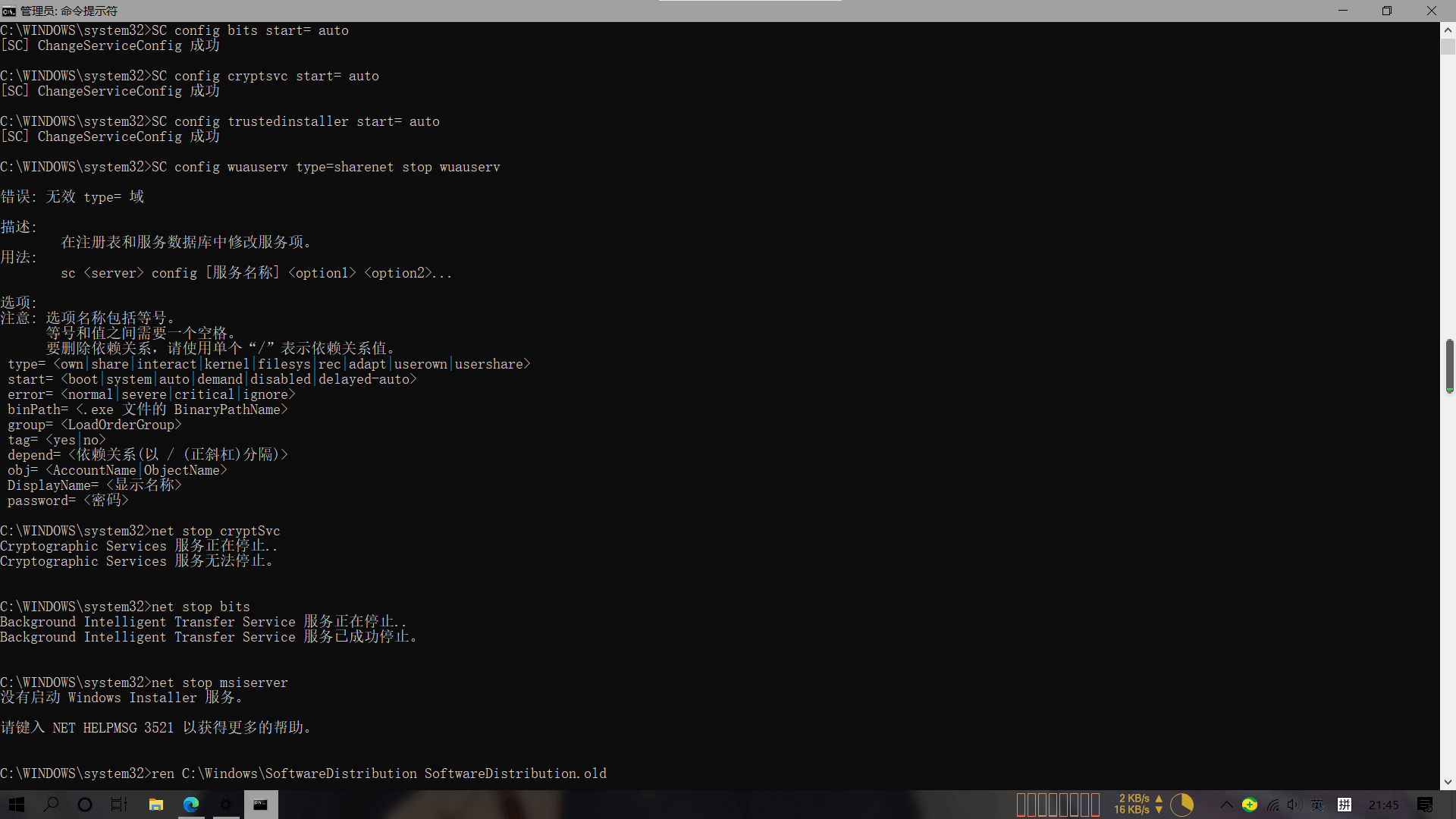Toggle the 拼 IME mode indicator
Screen dimensions: 1456x819
coord(1345,805)
